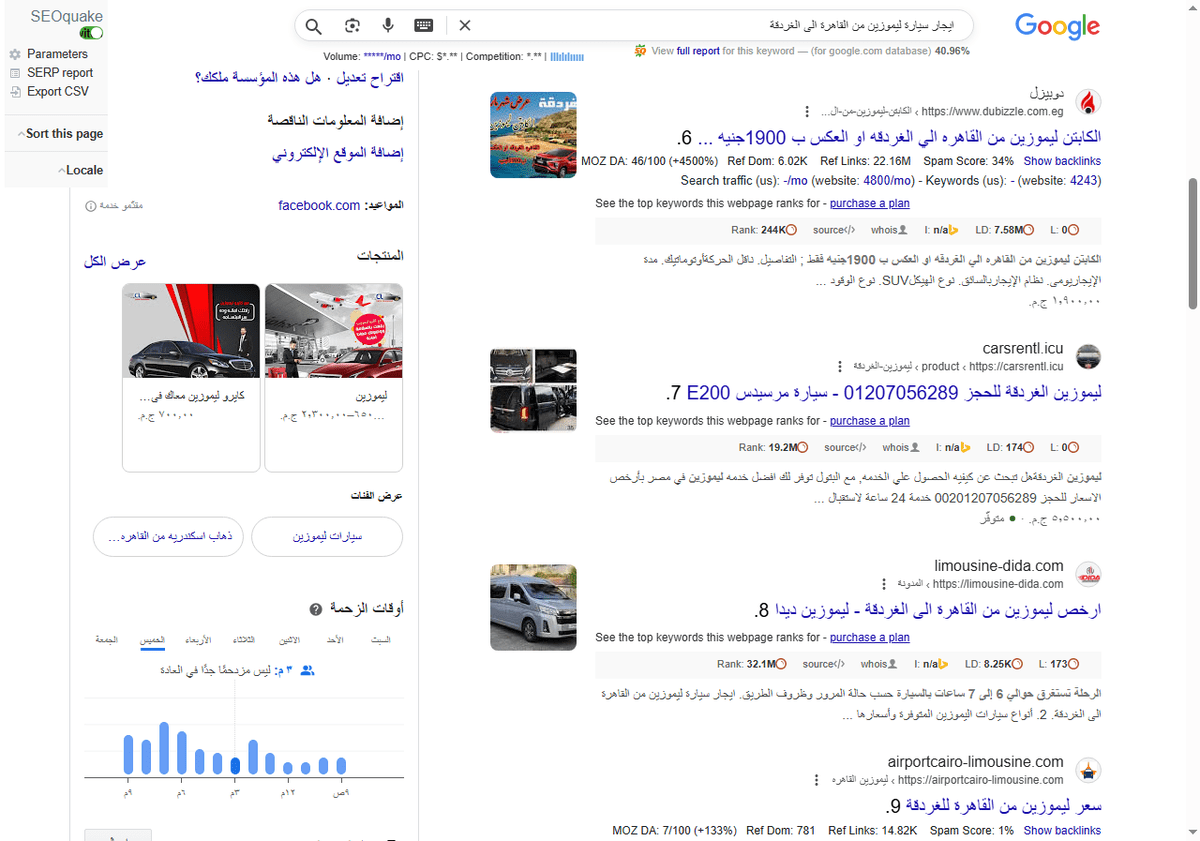Click the Google Lens camera icon

(352, 25)
